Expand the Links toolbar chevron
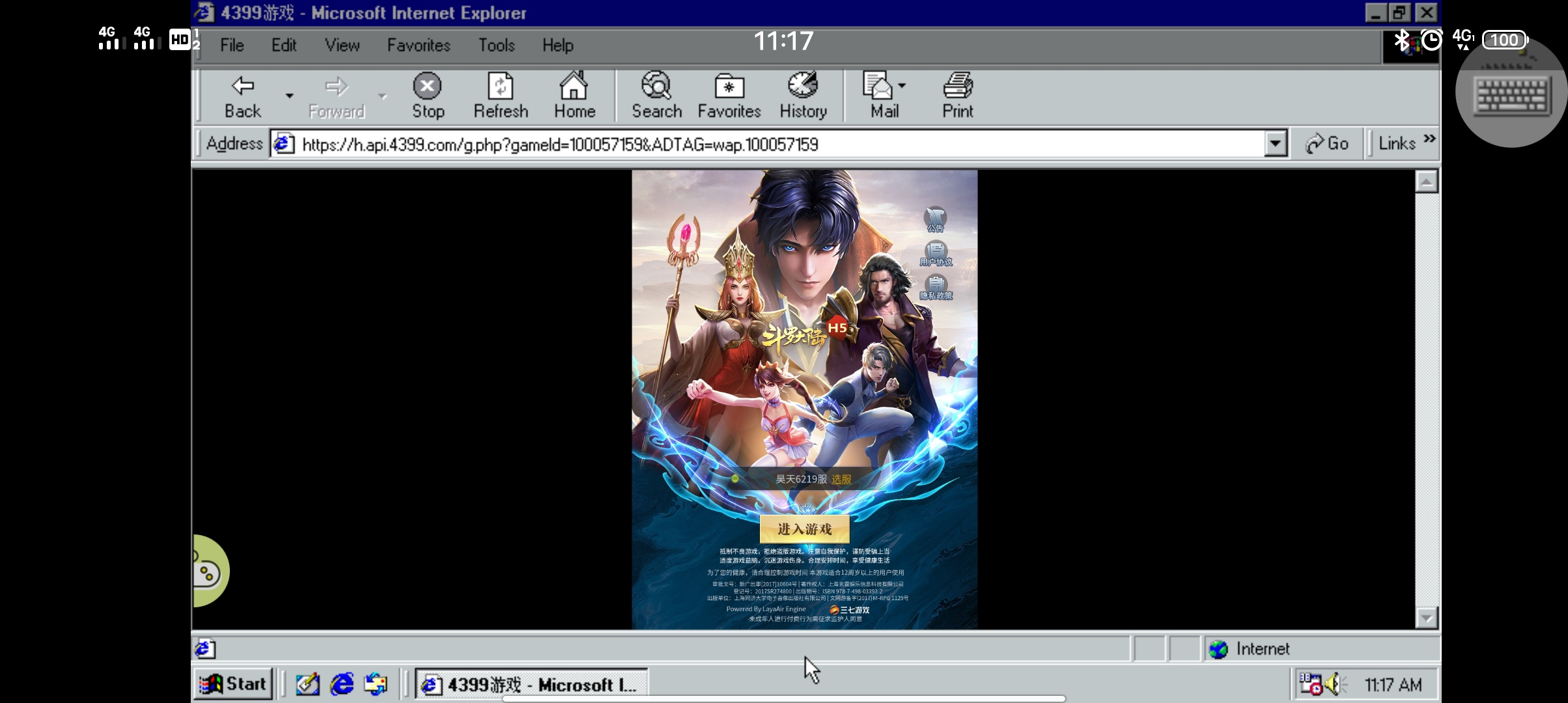 (x=1430, y=139)
